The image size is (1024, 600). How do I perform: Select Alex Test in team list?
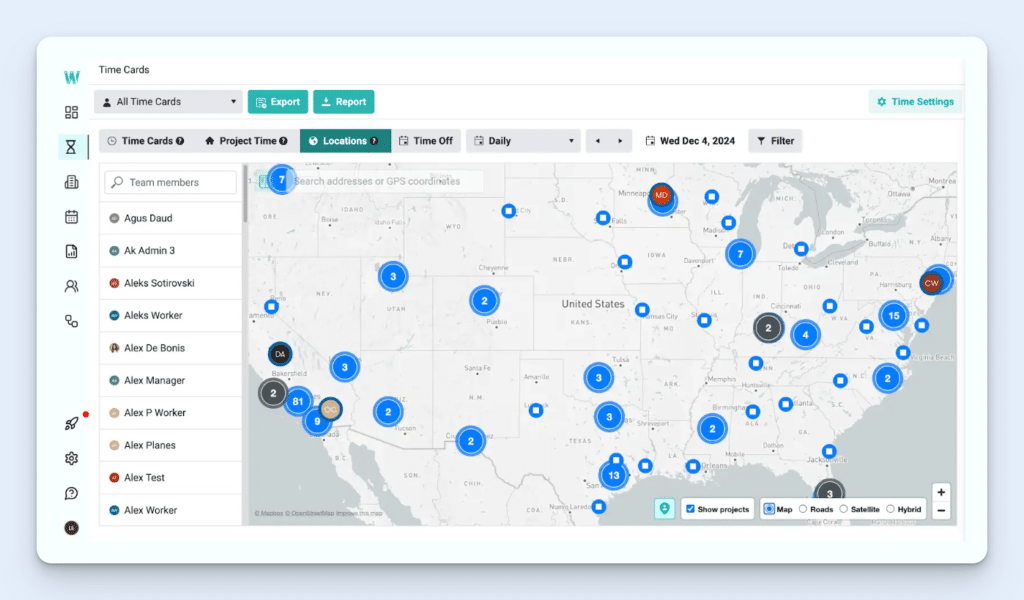[170, 477]
